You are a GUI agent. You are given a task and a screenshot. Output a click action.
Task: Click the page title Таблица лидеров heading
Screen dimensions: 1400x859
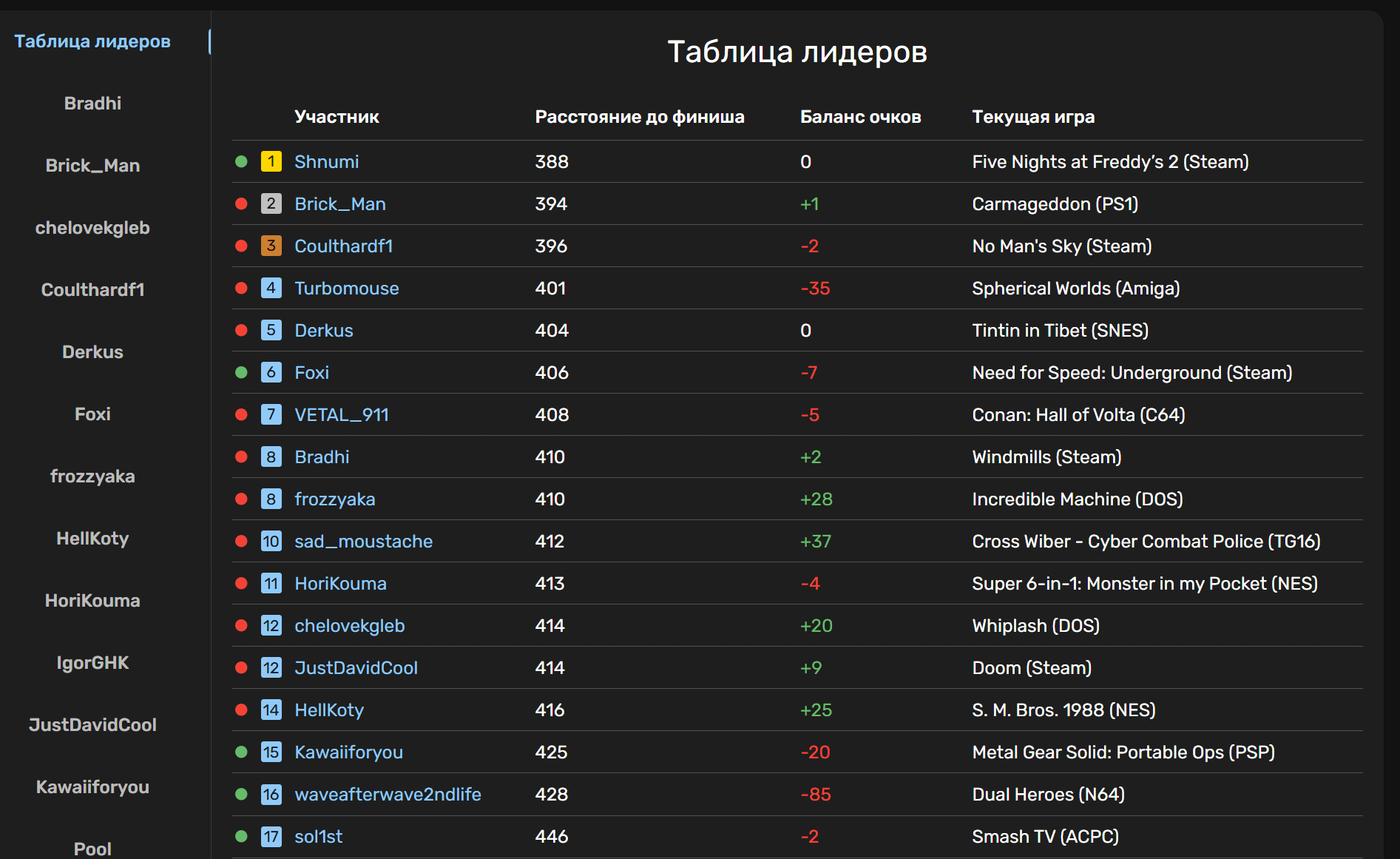pyautogui.click(x=797, y=52)
